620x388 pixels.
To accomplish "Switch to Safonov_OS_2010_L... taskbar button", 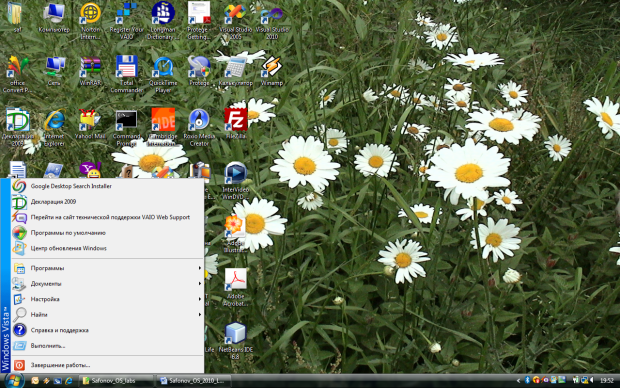I will (194, 380).
